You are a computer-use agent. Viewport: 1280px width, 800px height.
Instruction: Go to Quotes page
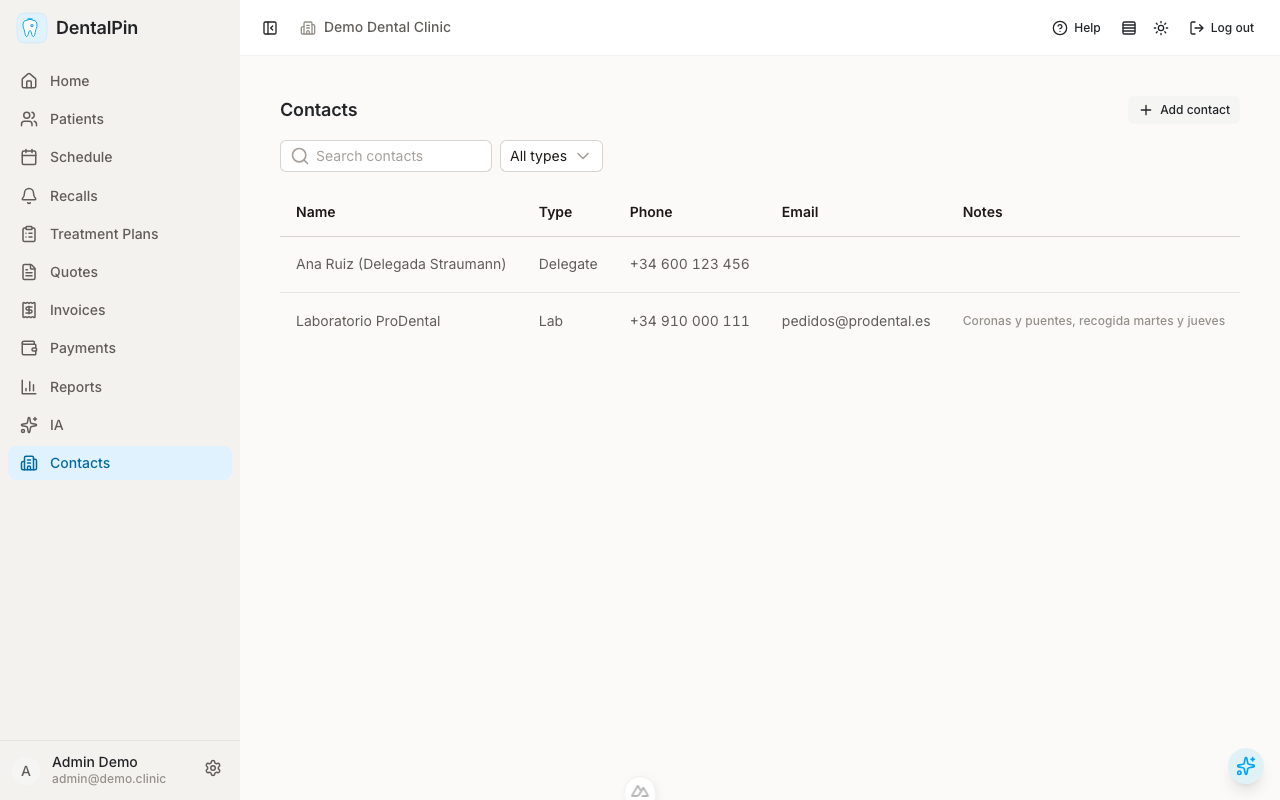pyautogui.click(x=120, y=272)
